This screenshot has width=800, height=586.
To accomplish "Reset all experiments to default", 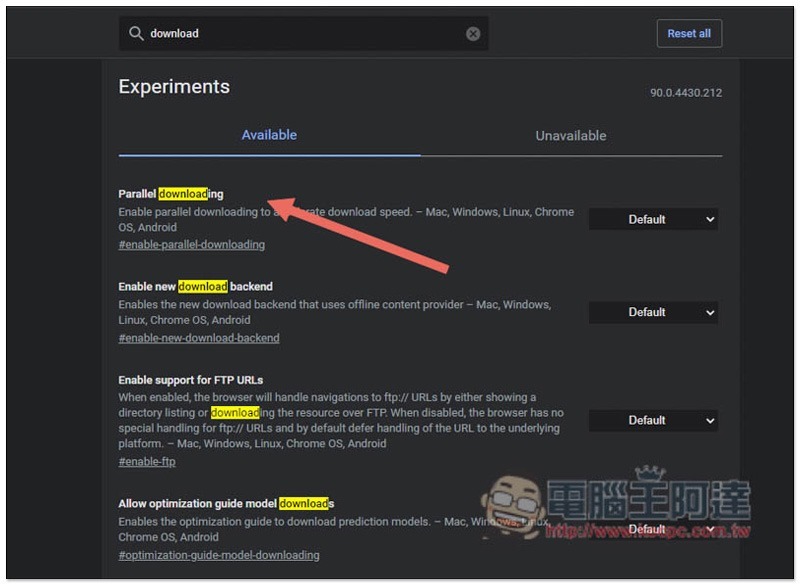I will [689, 34].
